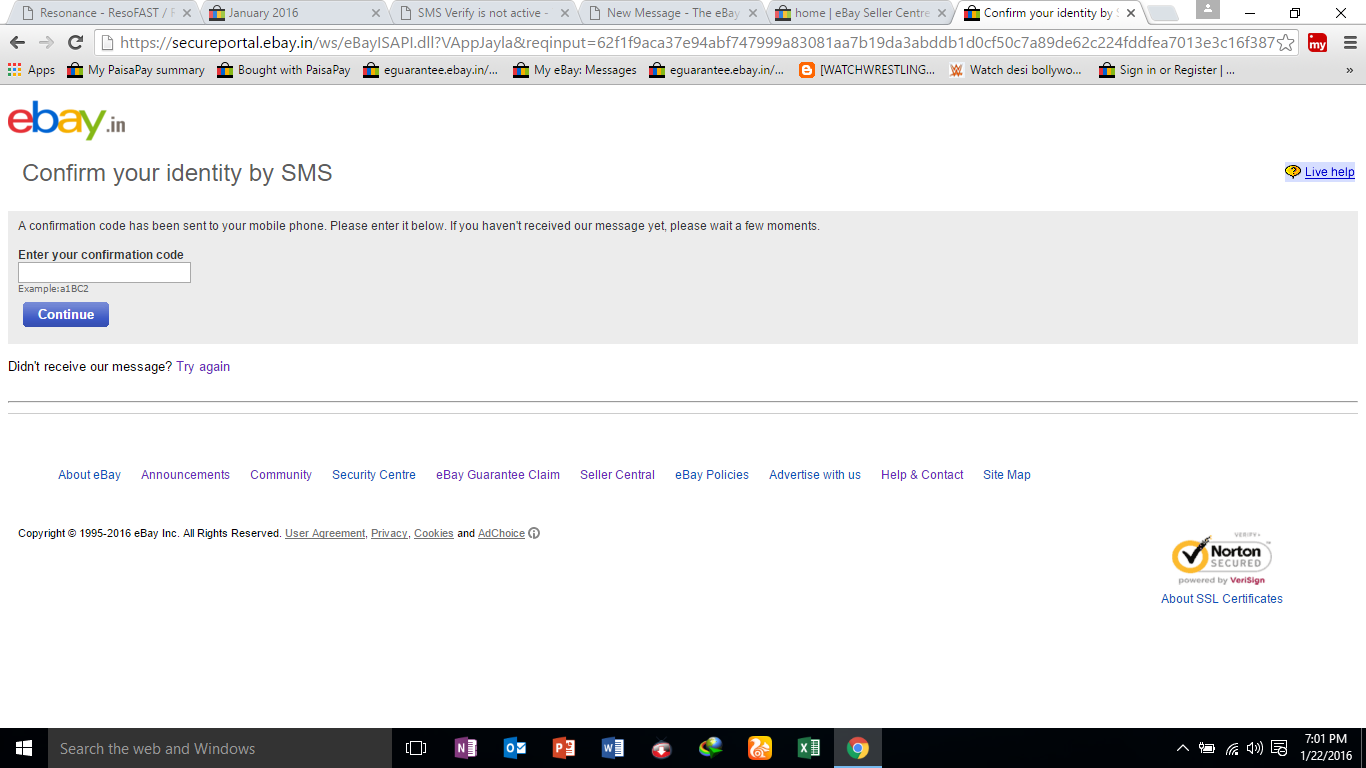
Task: Open UC Browser from the taskbar
Action: pos(760,748)
